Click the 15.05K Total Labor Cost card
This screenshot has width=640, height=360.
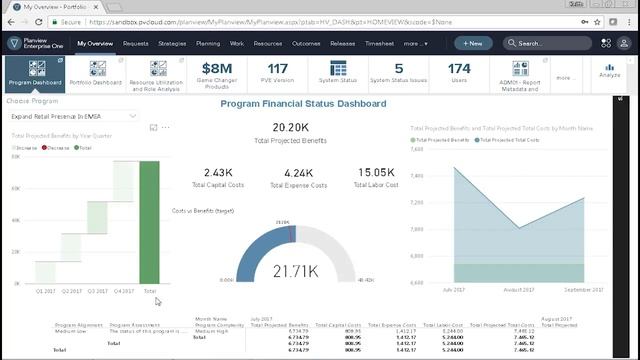(376, 178)
